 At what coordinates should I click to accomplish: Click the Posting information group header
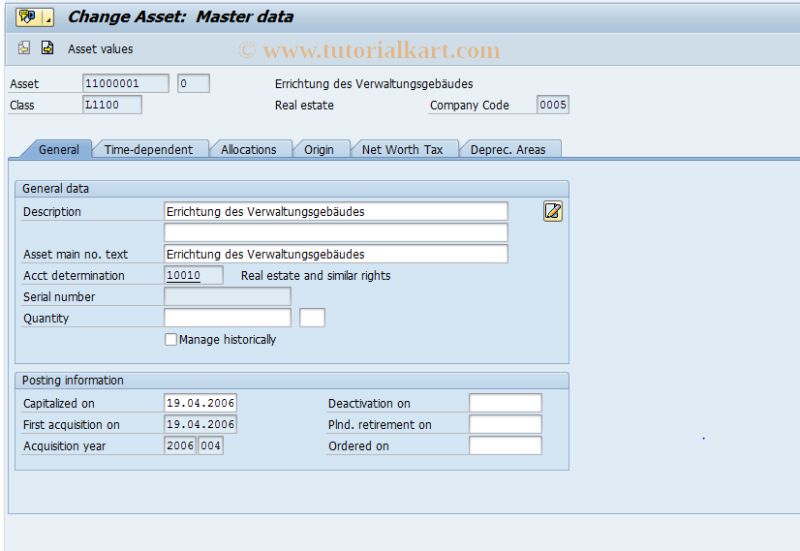click(292, 380)
